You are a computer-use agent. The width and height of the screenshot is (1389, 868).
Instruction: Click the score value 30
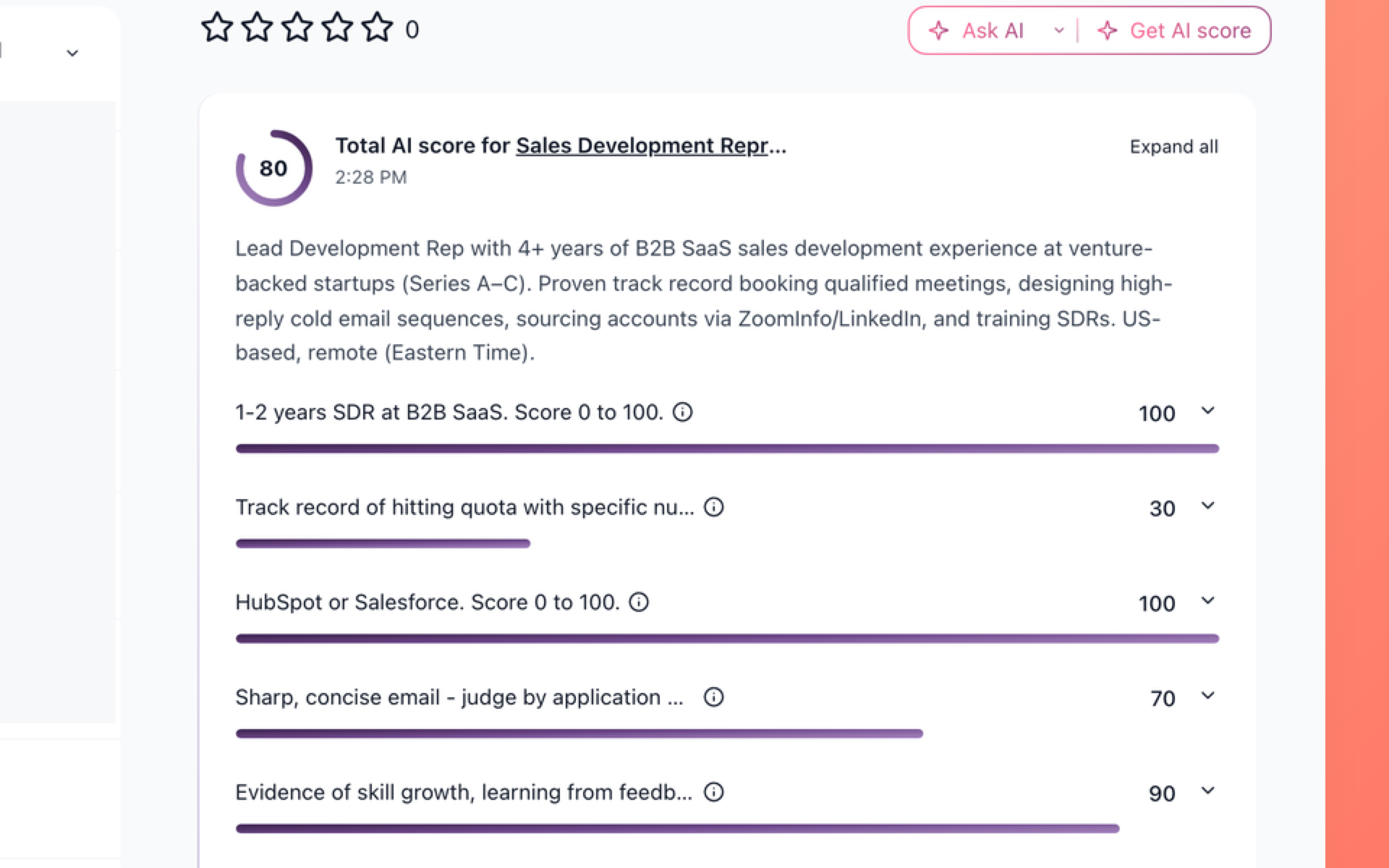pos(1162,509)
